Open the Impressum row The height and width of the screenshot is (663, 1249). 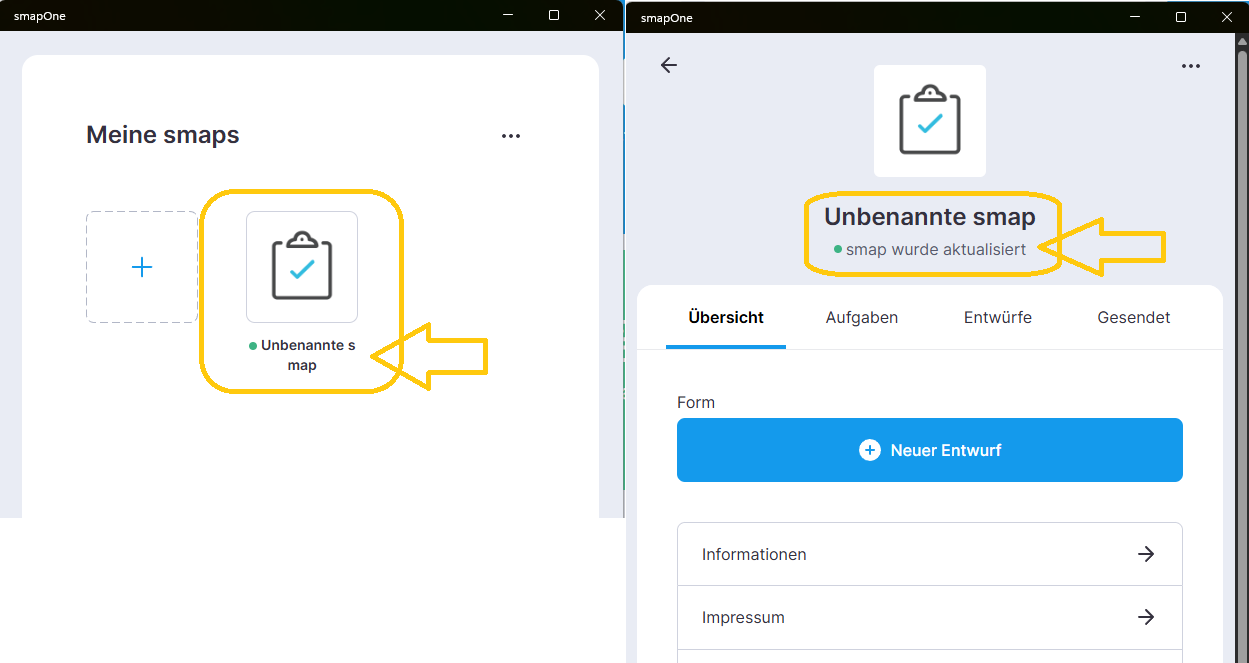click(x=930, y=617)
